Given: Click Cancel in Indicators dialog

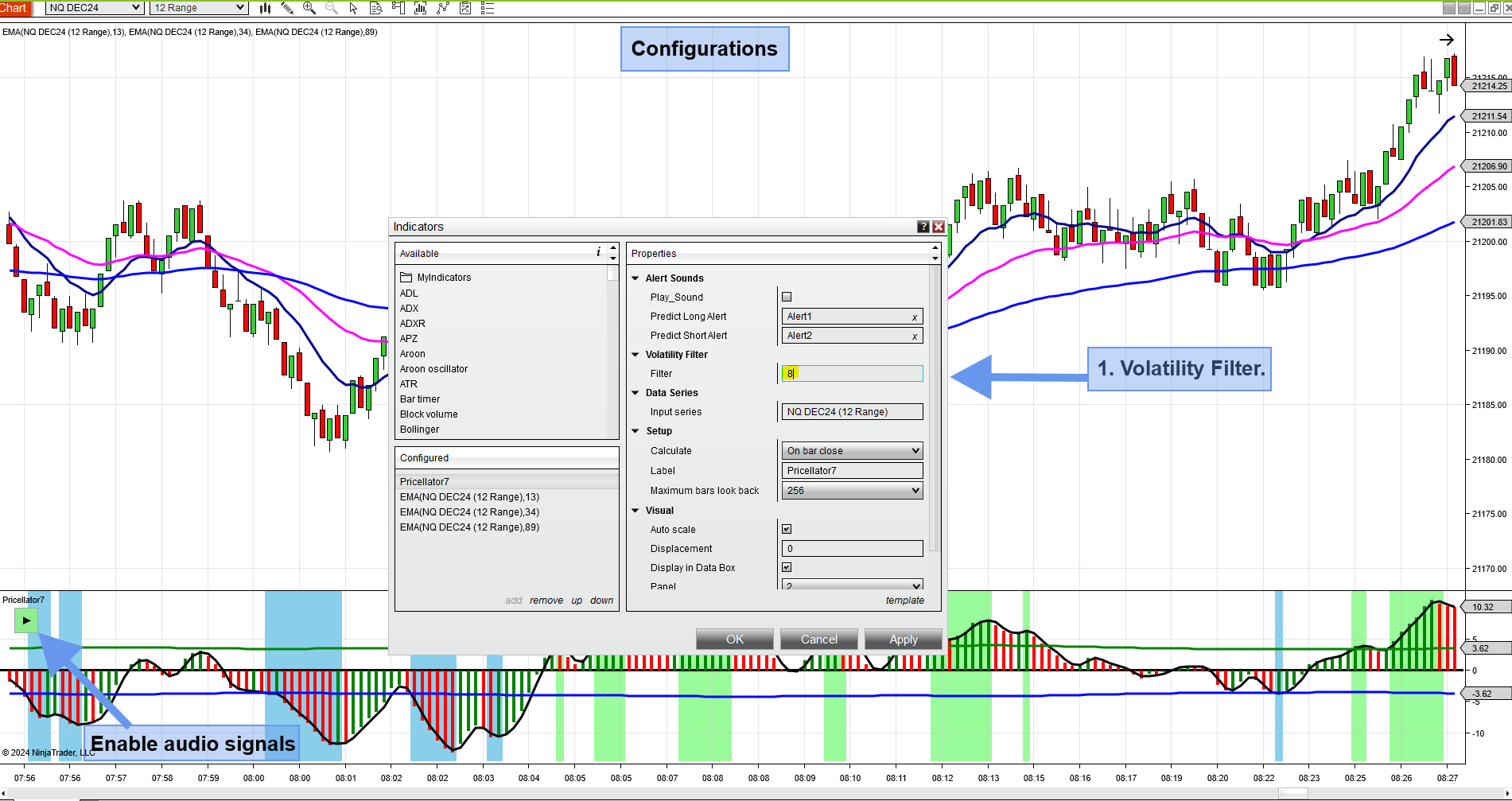Looking at the screenshot, I should click(819, 640).
